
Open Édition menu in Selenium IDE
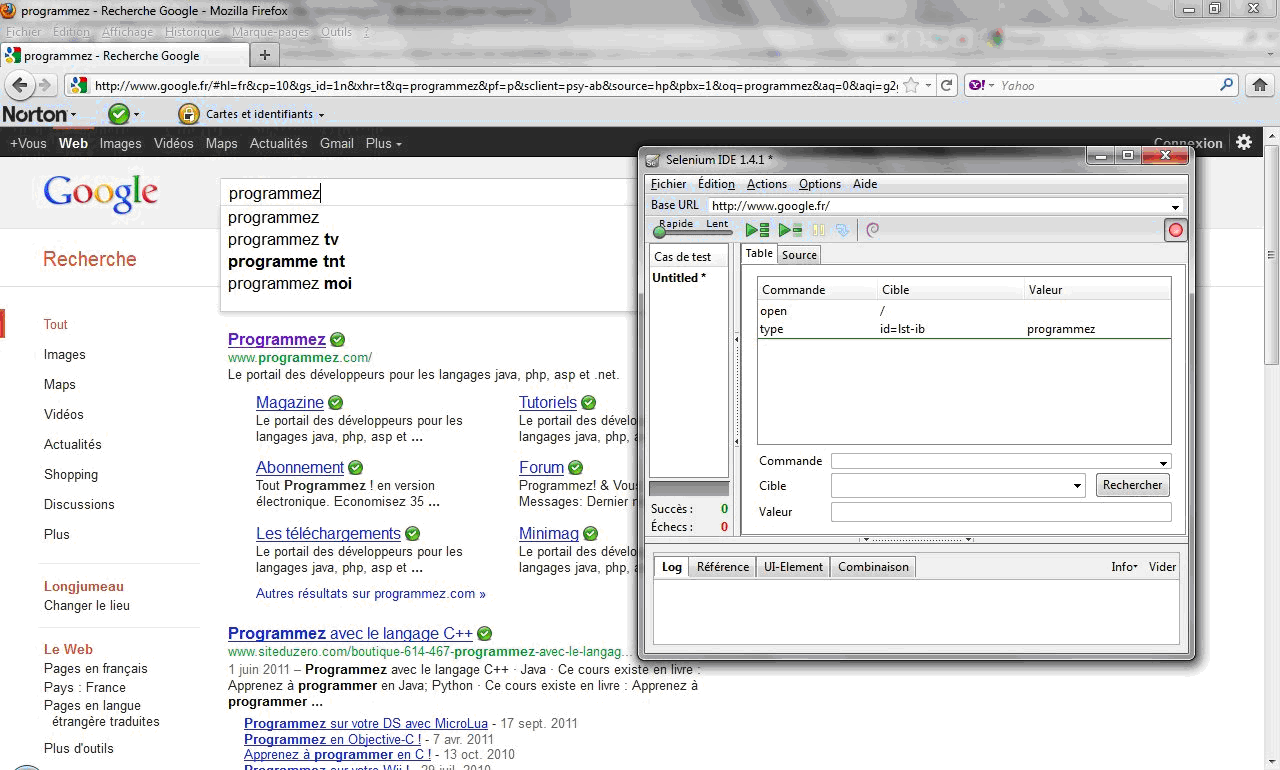tap(716, 184)
